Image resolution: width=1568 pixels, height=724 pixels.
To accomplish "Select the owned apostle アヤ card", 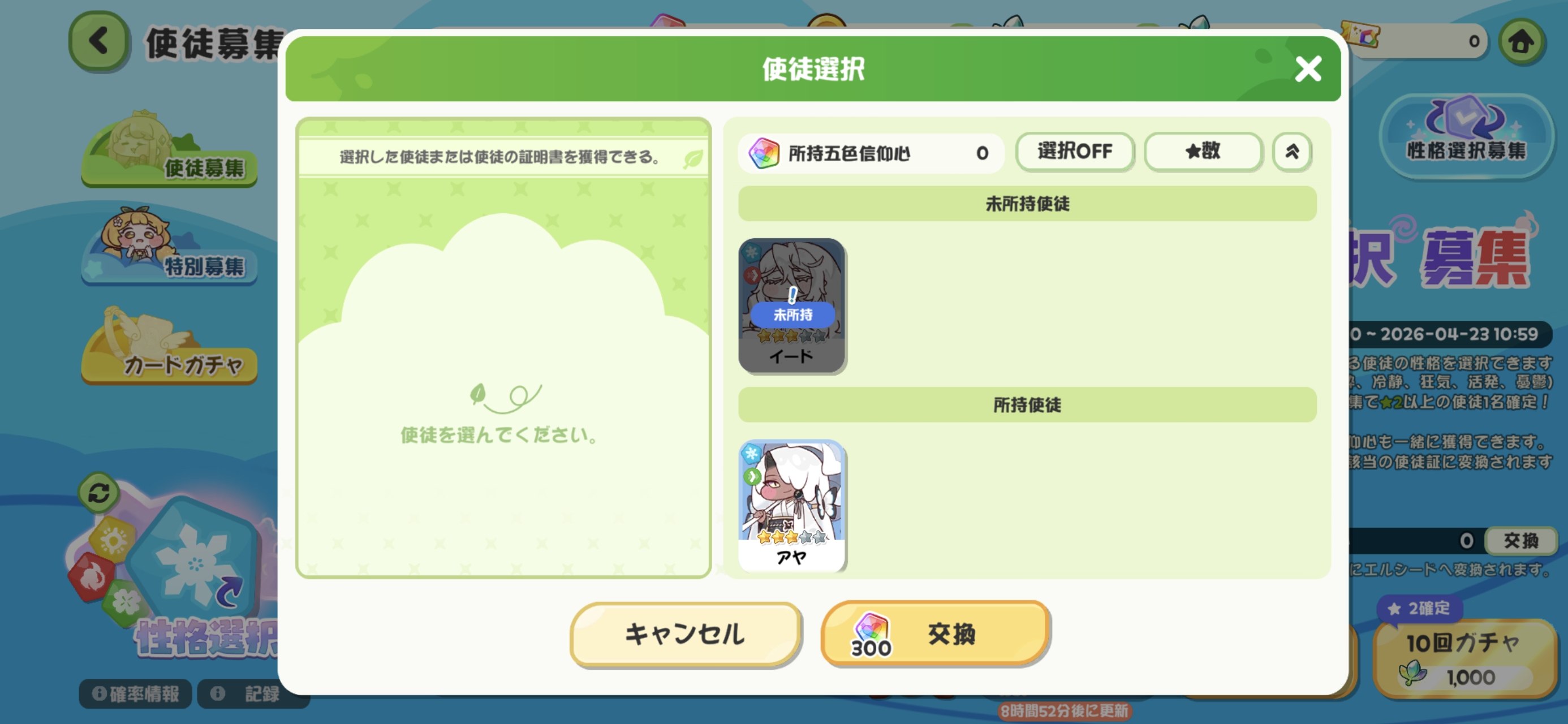I will coord(791,505).
